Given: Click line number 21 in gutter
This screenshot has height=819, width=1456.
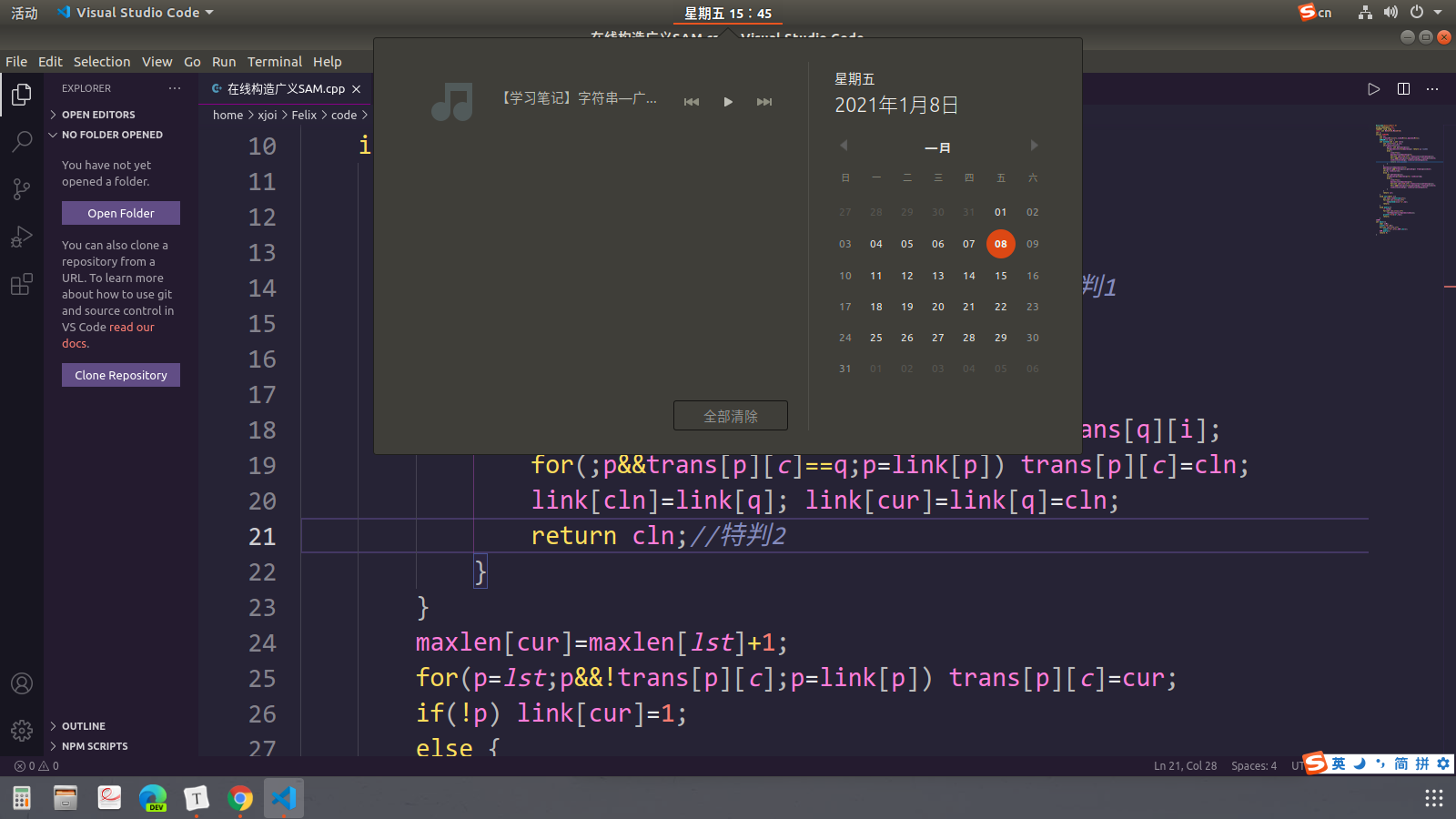Looking at the screenshot, I should click(262, 537).
